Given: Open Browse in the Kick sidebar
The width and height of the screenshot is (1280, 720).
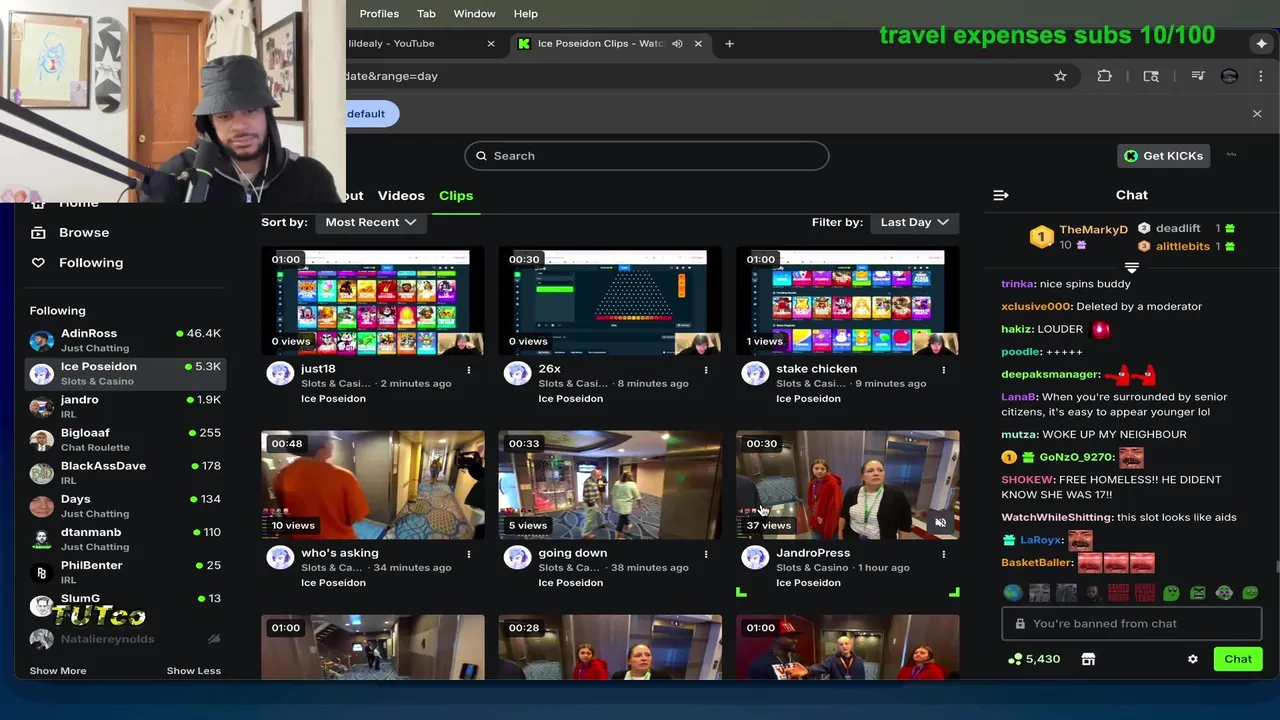Looking at the screenshot, I should point(84,232).
